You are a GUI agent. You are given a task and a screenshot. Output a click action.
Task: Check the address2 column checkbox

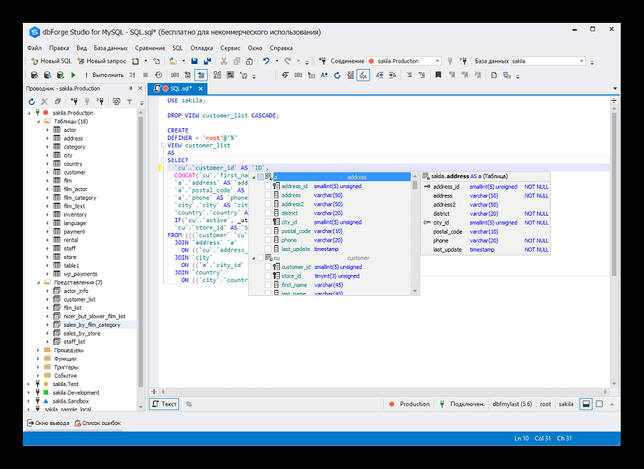(268, 205)
